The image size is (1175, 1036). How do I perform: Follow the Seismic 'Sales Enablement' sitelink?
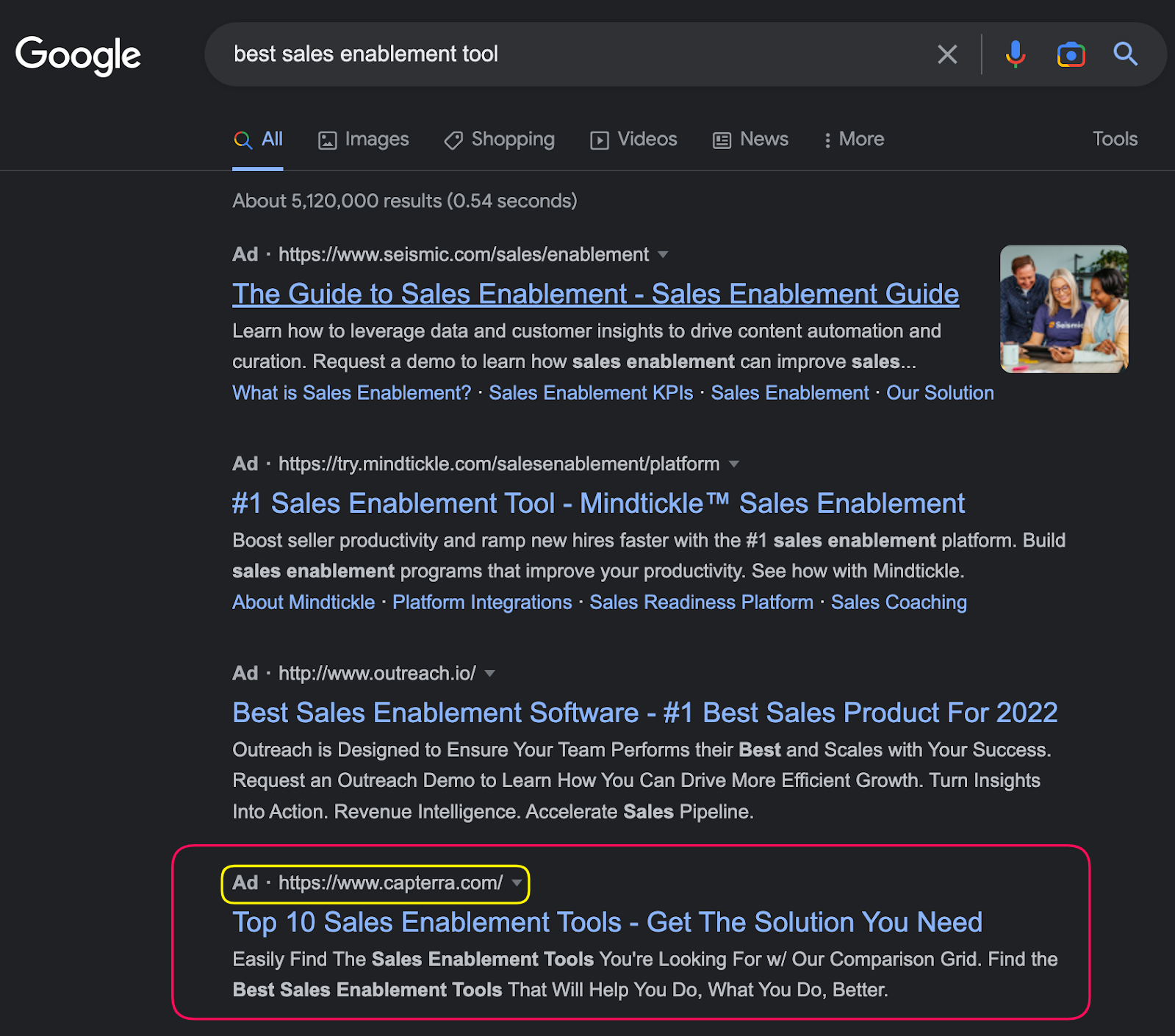click(790, 393)
